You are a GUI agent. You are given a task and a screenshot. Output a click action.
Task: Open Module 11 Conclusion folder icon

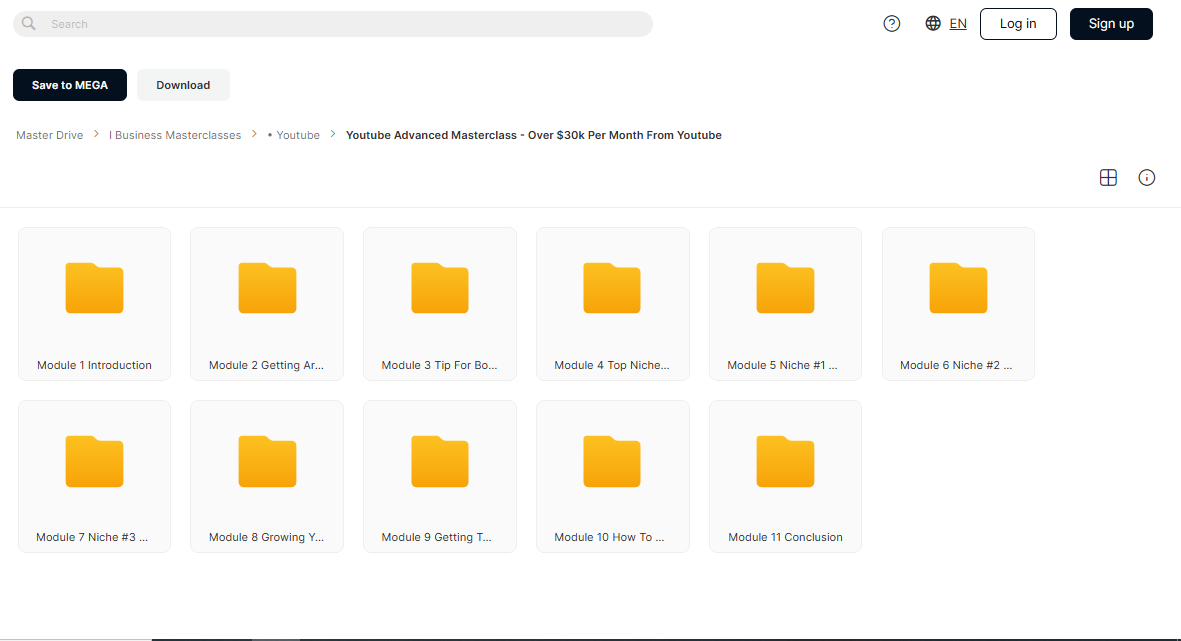pos(786,461)
